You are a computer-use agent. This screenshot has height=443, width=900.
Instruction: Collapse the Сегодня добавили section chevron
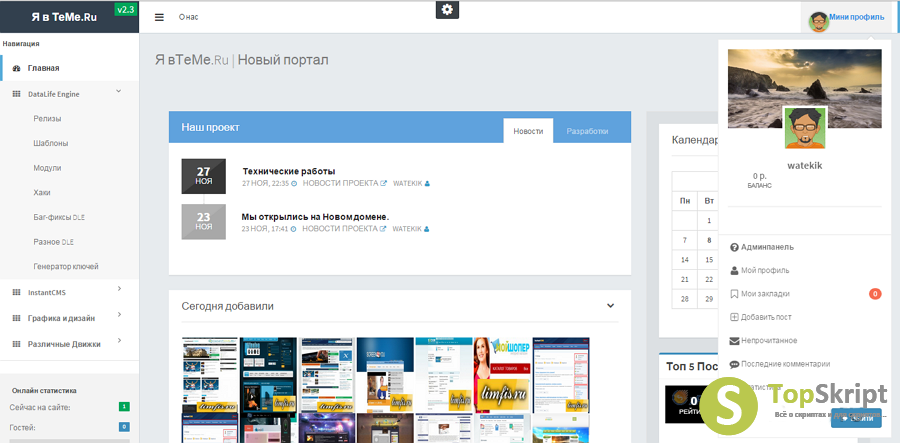pyautogui.click(x=610, y=305)
